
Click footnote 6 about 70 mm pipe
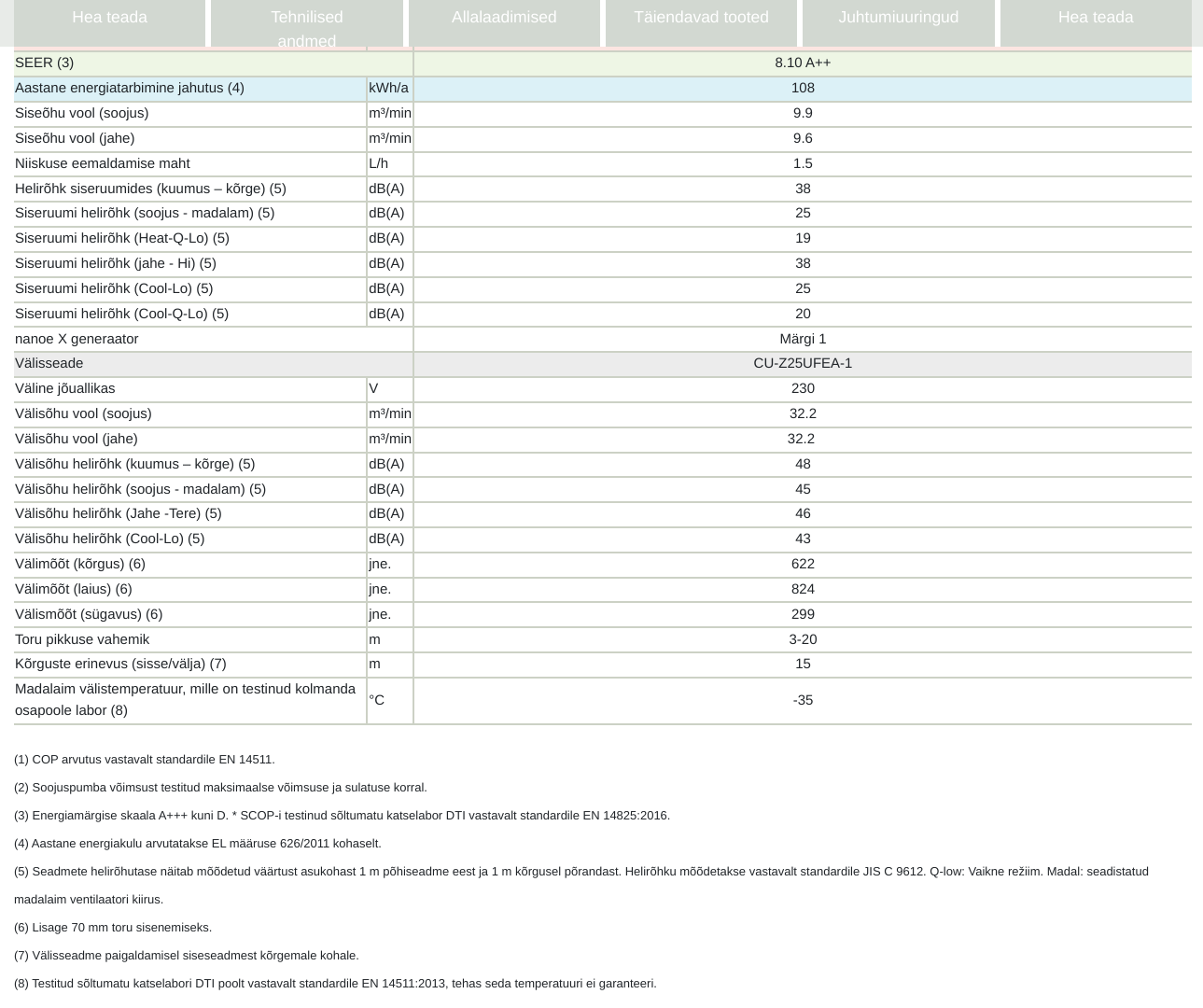point(113,928)
